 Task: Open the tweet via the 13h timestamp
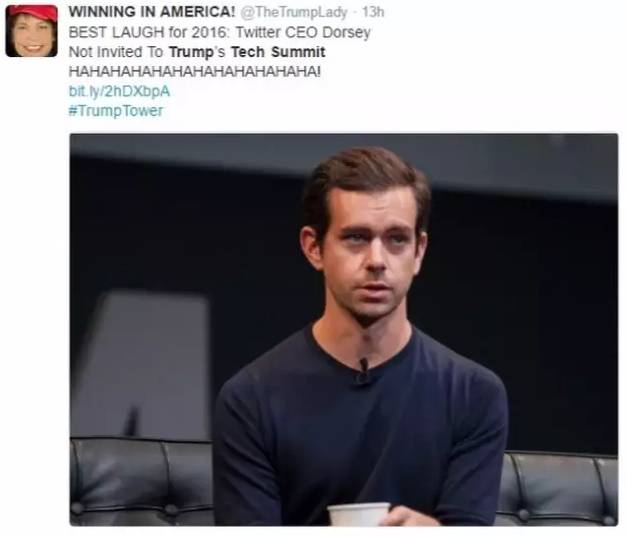[373, 12]
